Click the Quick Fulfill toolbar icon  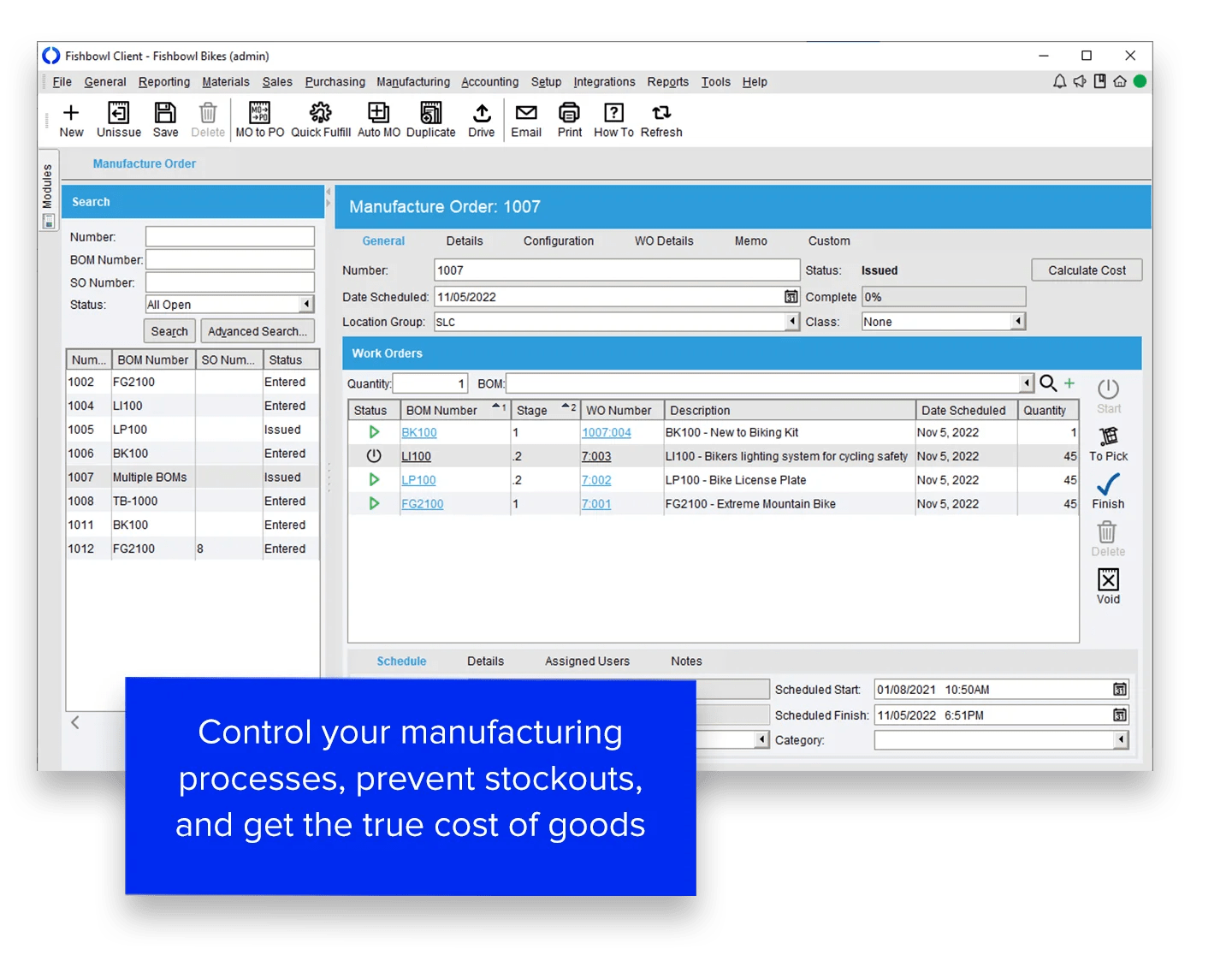pyautogui.click(x=320, y=120)
